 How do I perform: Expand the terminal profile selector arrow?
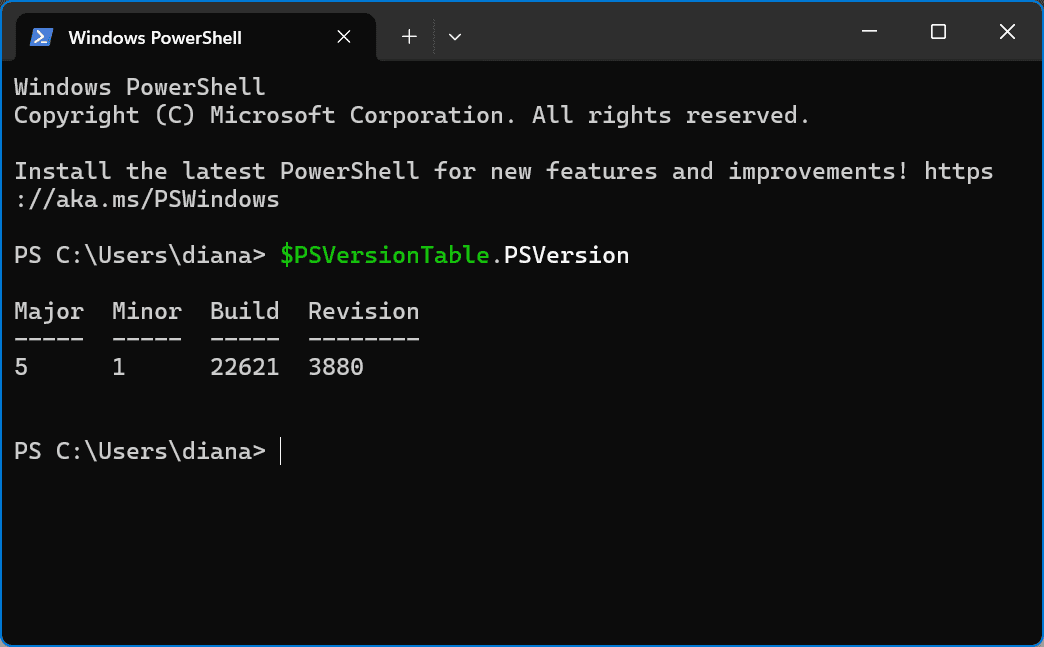point(455,36)
